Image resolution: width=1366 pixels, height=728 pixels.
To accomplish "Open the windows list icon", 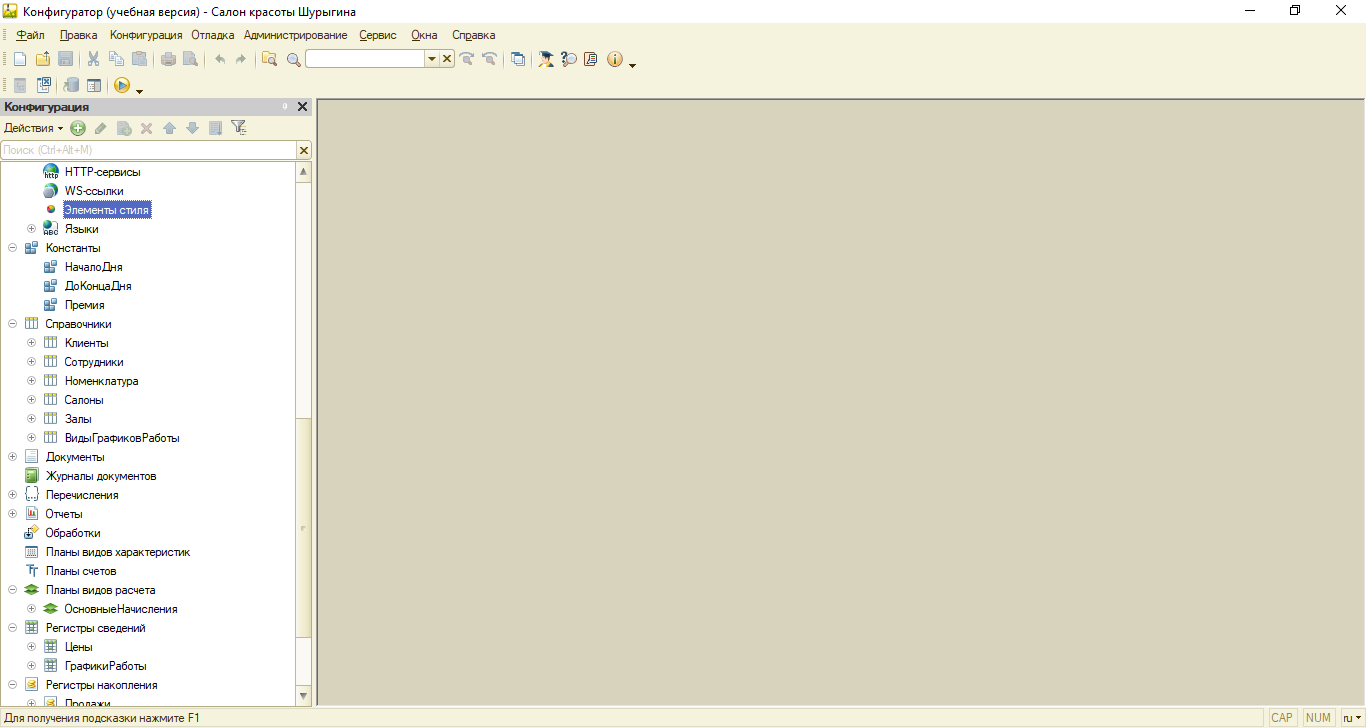I will (518, 59).
